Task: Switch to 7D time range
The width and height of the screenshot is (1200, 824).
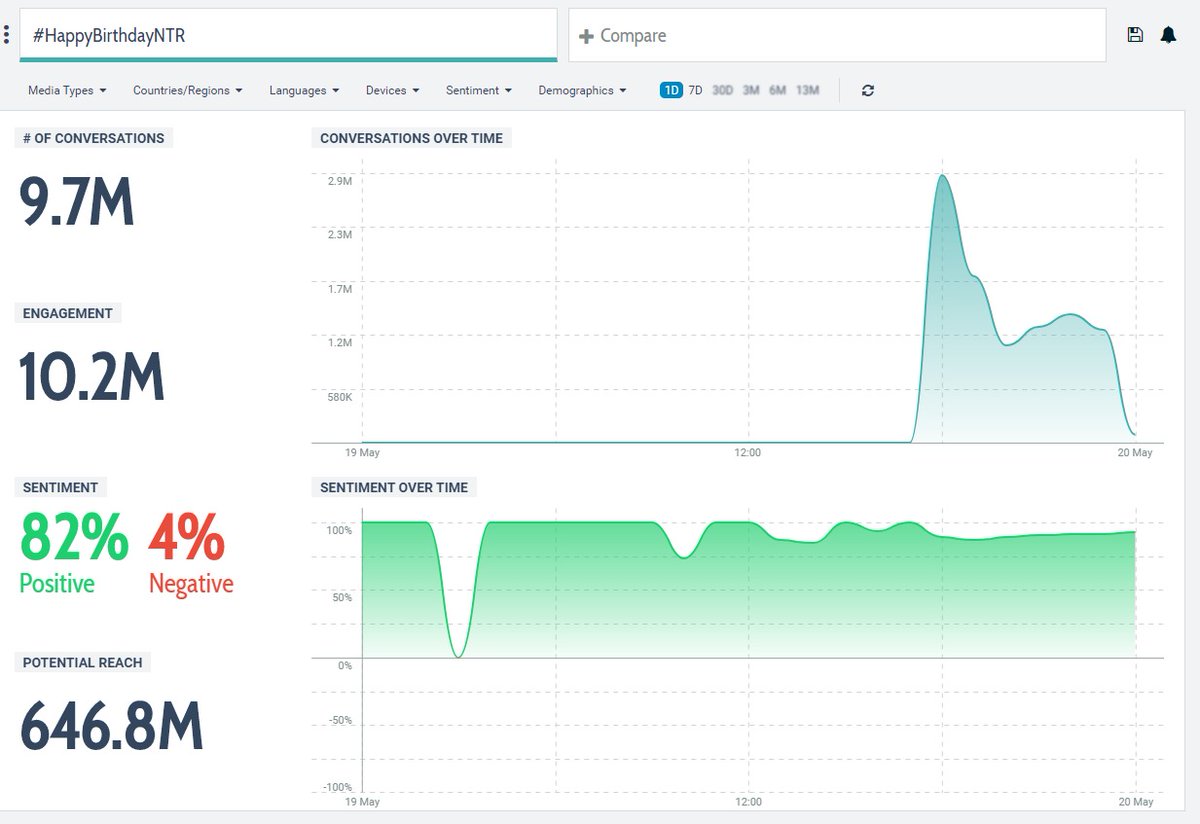Action: [695, 90]
